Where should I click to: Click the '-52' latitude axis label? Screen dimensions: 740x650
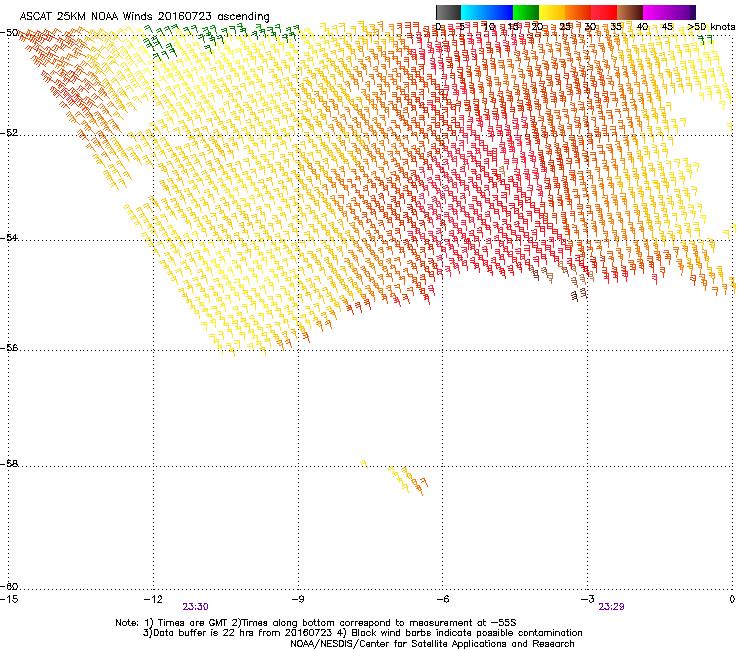[x=9, y=133]
